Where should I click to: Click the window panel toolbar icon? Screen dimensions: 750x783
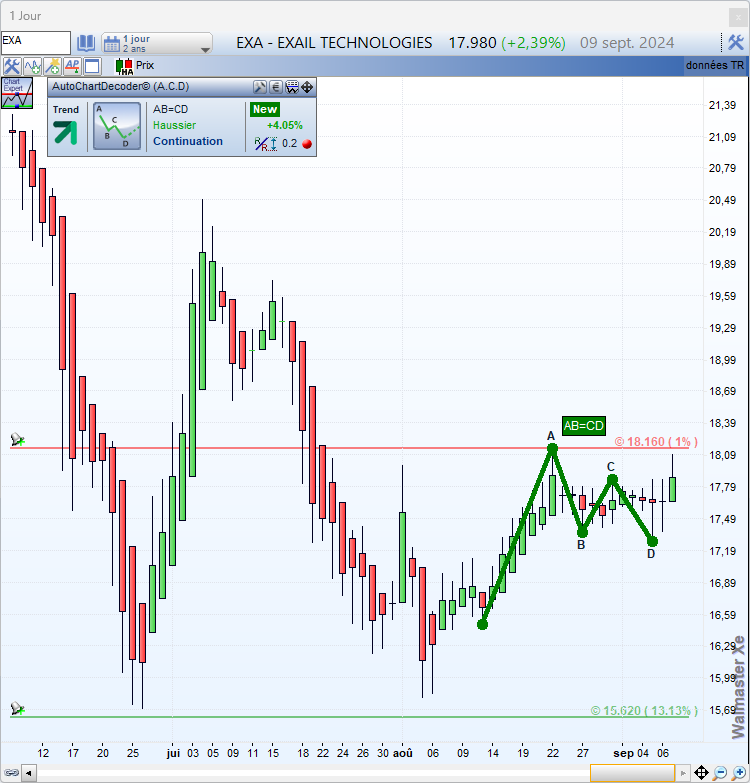point(92,66)
